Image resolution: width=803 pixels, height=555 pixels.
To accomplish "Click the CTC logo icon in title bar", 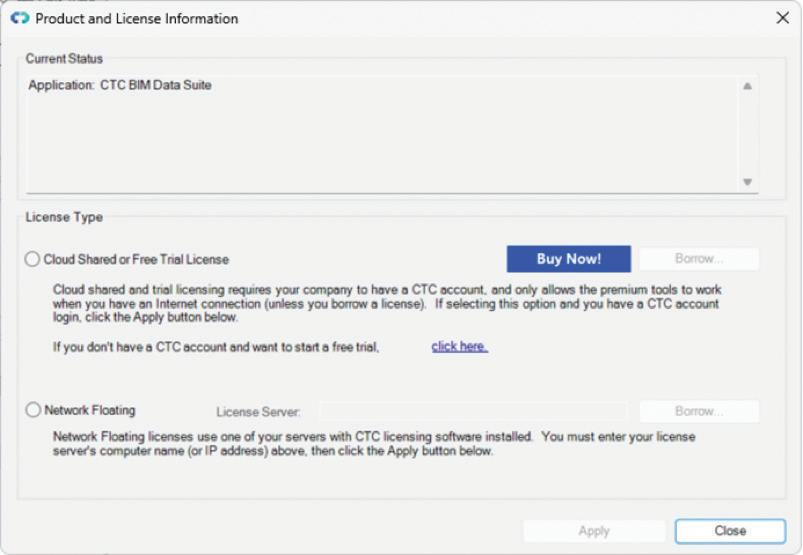I will point(20,18).
